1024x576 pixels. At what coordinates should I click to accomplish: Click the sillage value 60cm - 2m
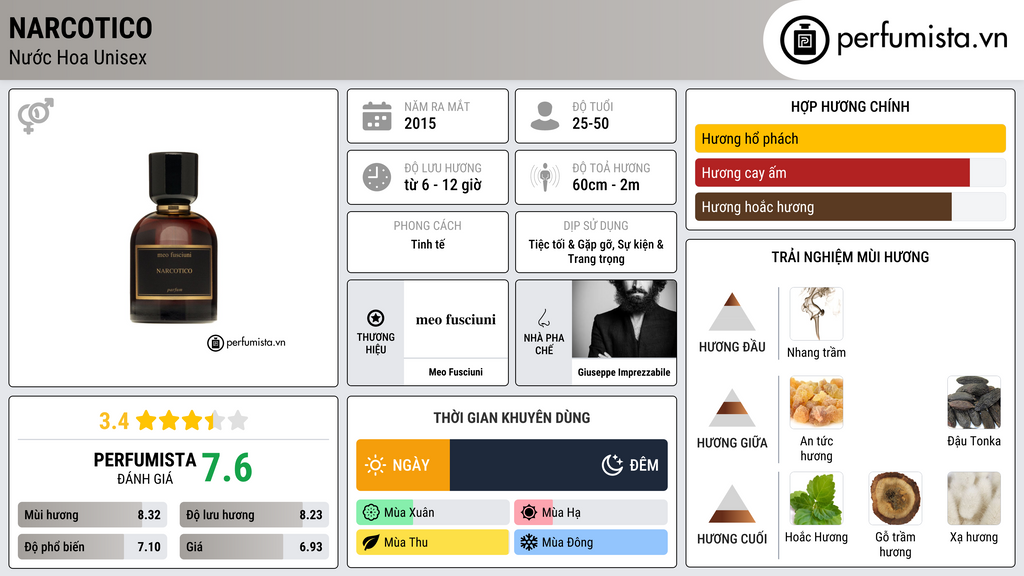click(x=606, y=185)
